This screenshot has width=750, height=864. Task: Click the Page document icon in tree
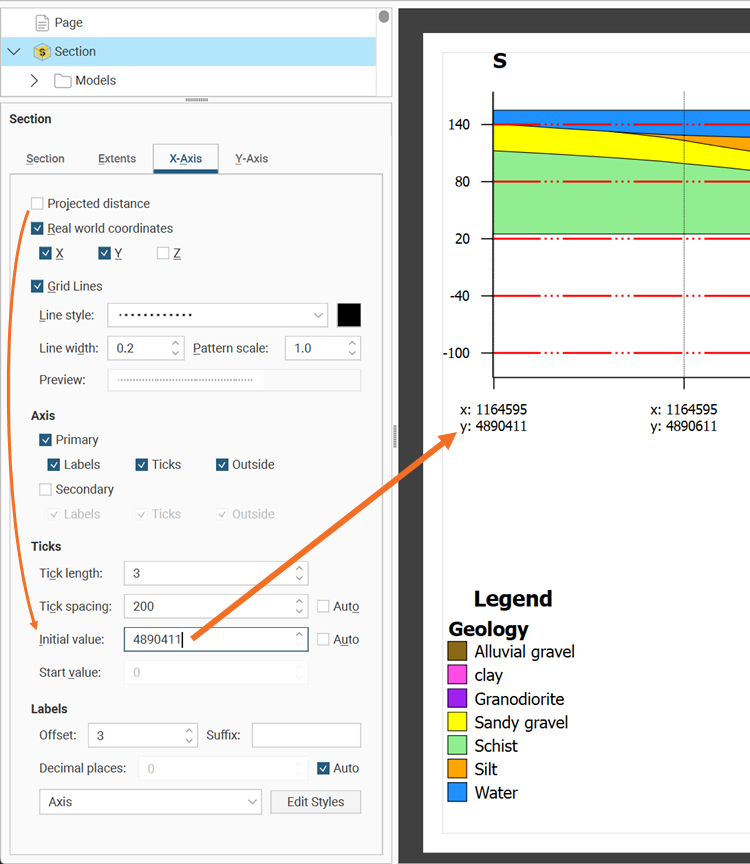41,22
